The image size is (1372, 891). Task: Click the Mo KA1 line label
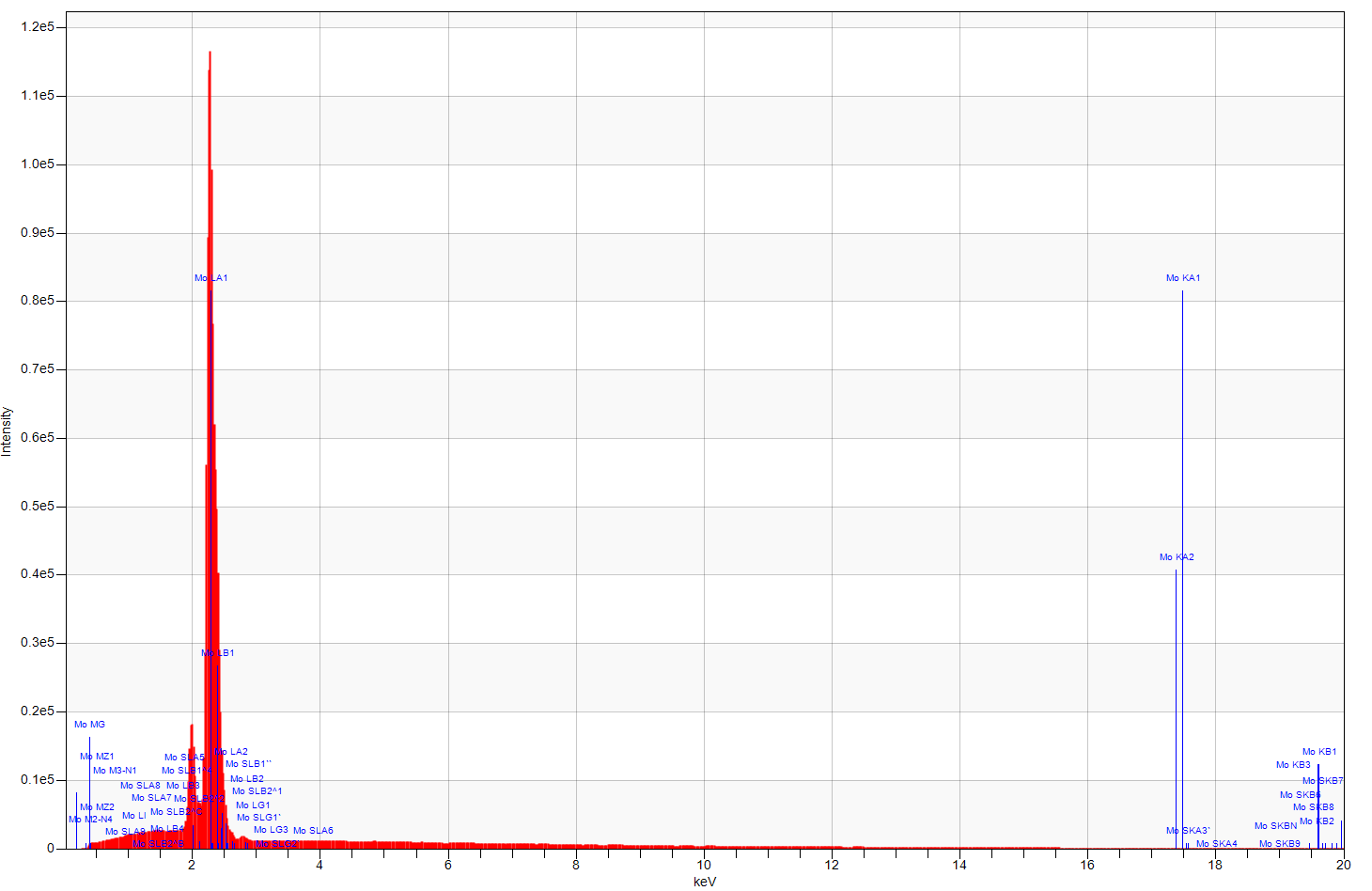[1182, 278]
